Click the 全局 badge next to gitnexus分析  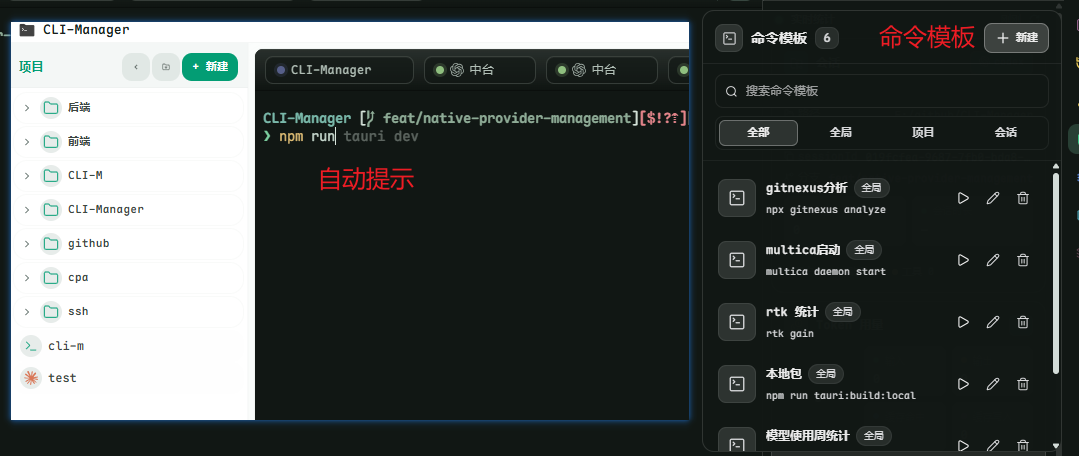pos(872,187)
